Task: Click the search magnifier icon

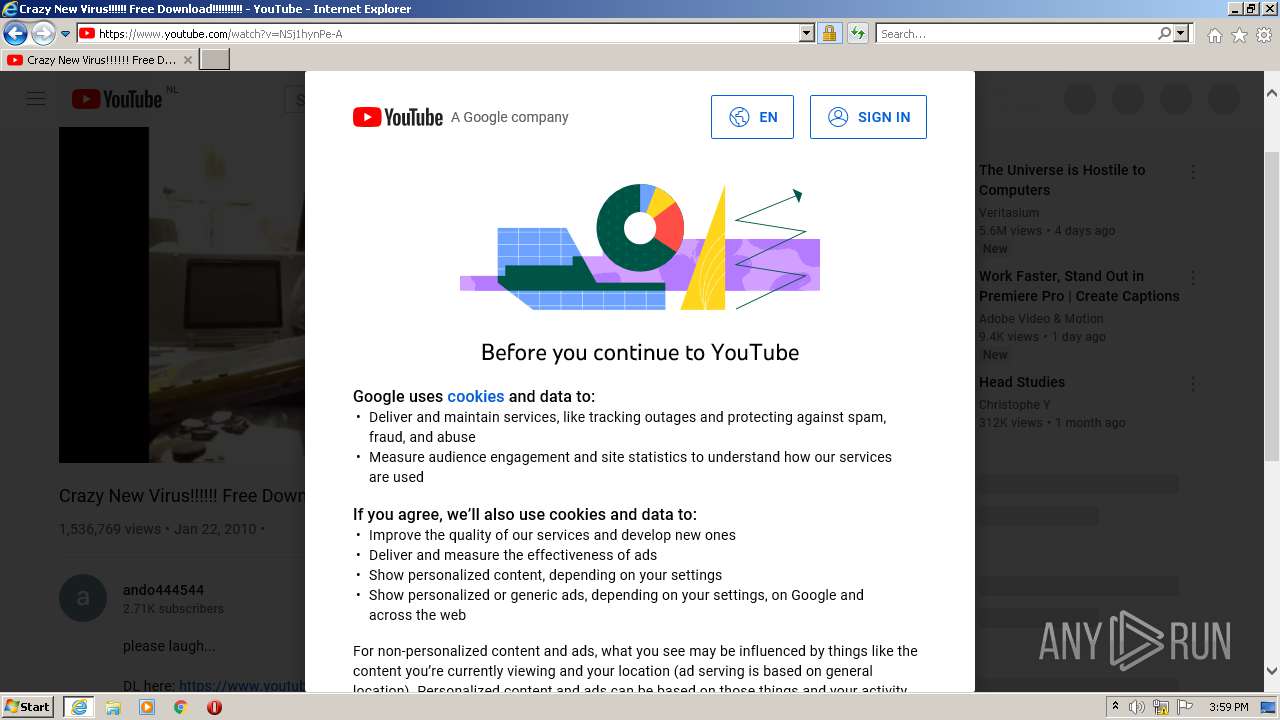Action: pos(1164,33)
